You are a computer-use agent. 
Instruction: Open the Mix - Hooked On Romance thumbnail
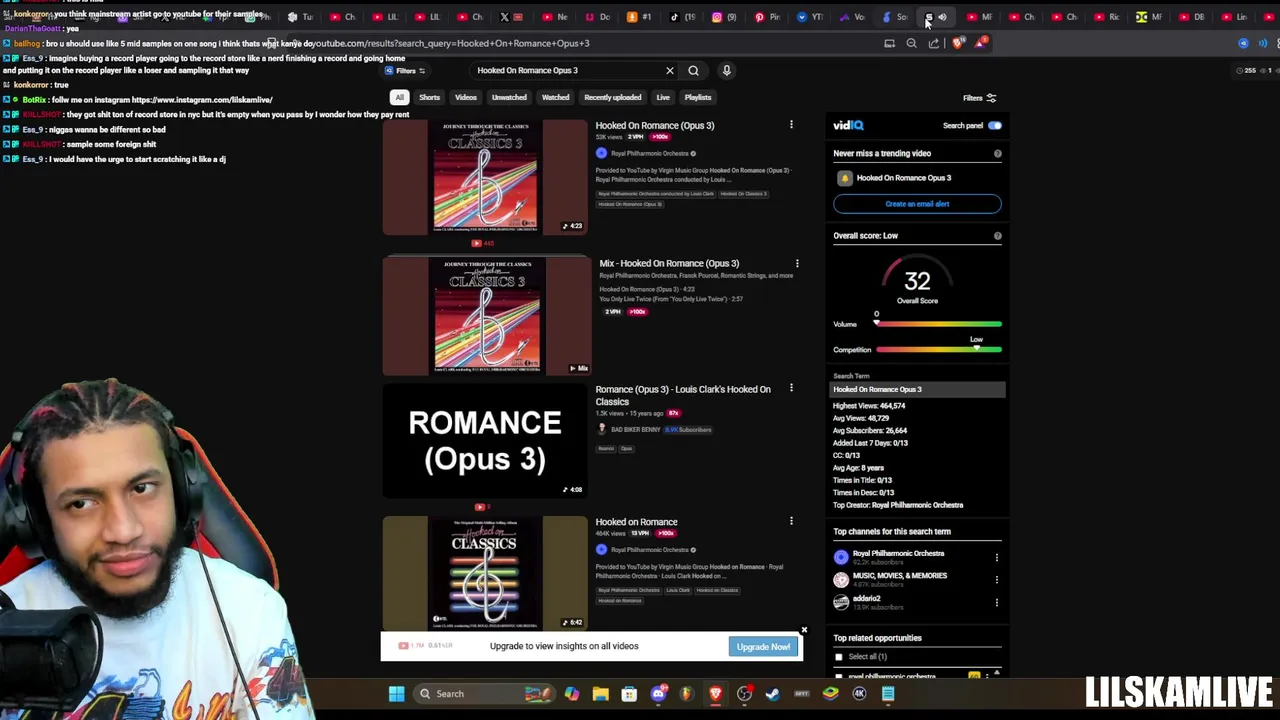[x=487, y=315]
